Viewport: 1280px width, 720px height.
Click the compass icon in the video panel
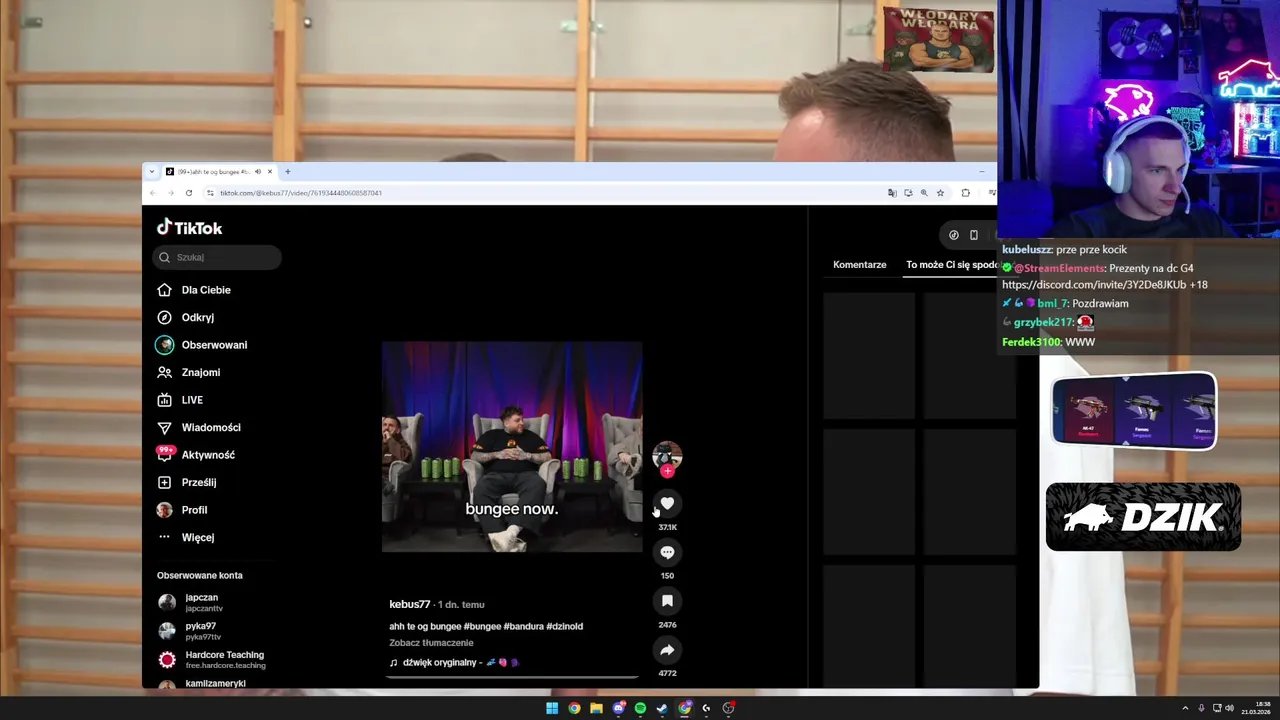coord(954,235)
